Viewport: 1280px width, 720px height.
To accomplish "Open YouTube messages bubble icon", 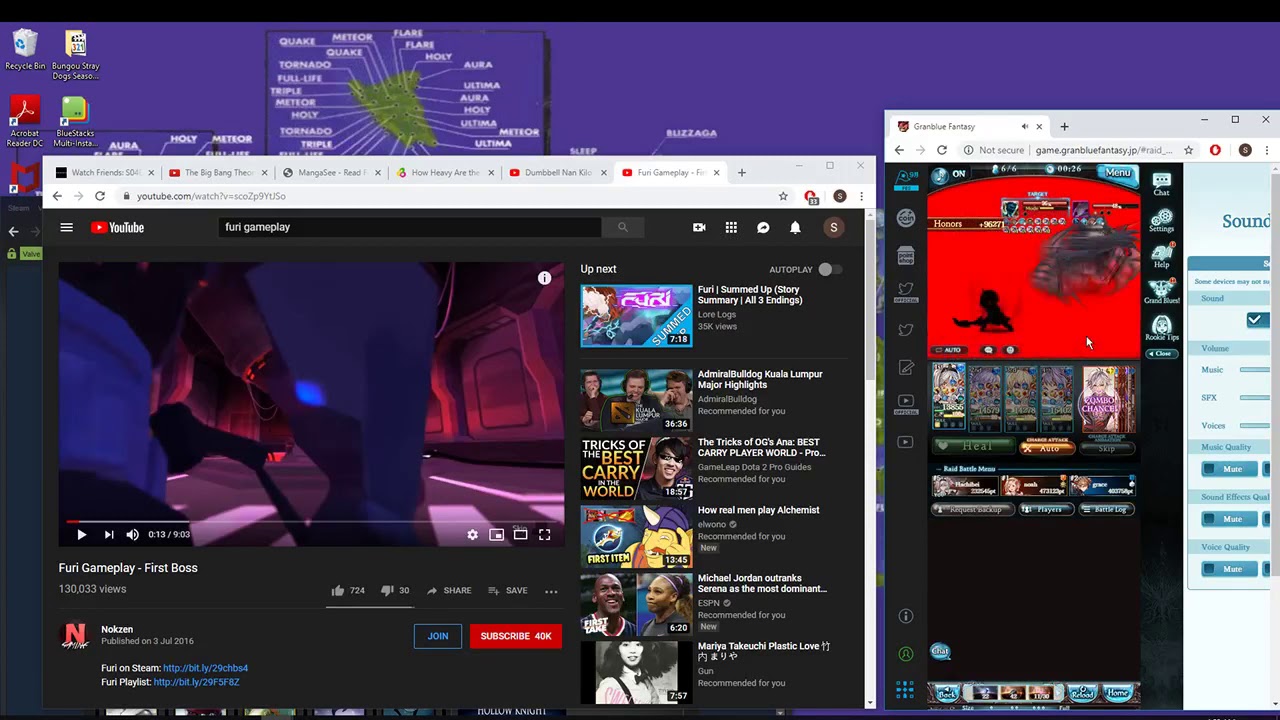I will (763, 227).
